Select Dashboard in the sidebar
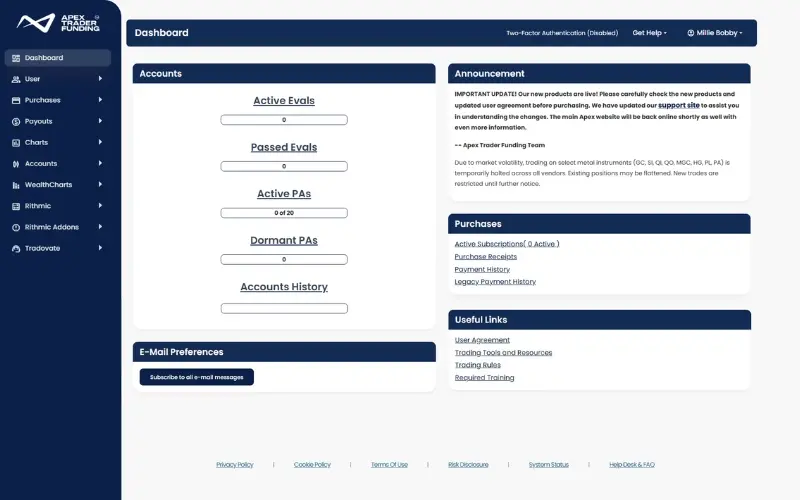 coord(58,58)
